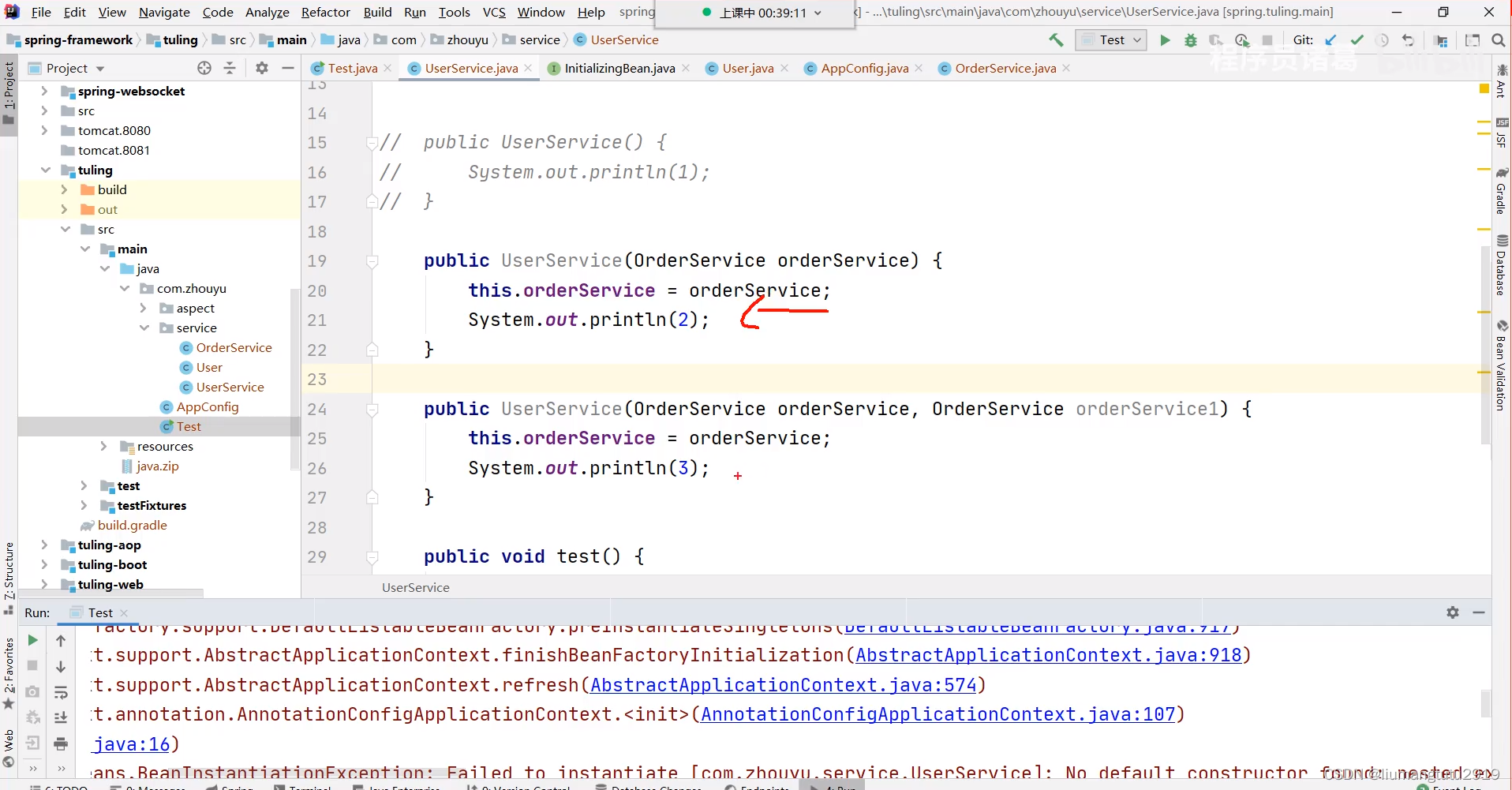Image resolution: width=1512 pixels, height=790 pixels.
Task: Click the Git commit checkmark
Action: (1357, 40)
